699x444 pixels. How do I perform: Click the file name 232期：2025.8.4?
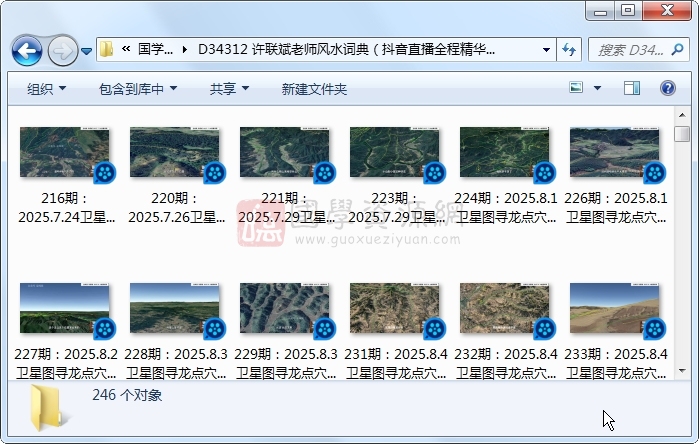tap(506, 363)
